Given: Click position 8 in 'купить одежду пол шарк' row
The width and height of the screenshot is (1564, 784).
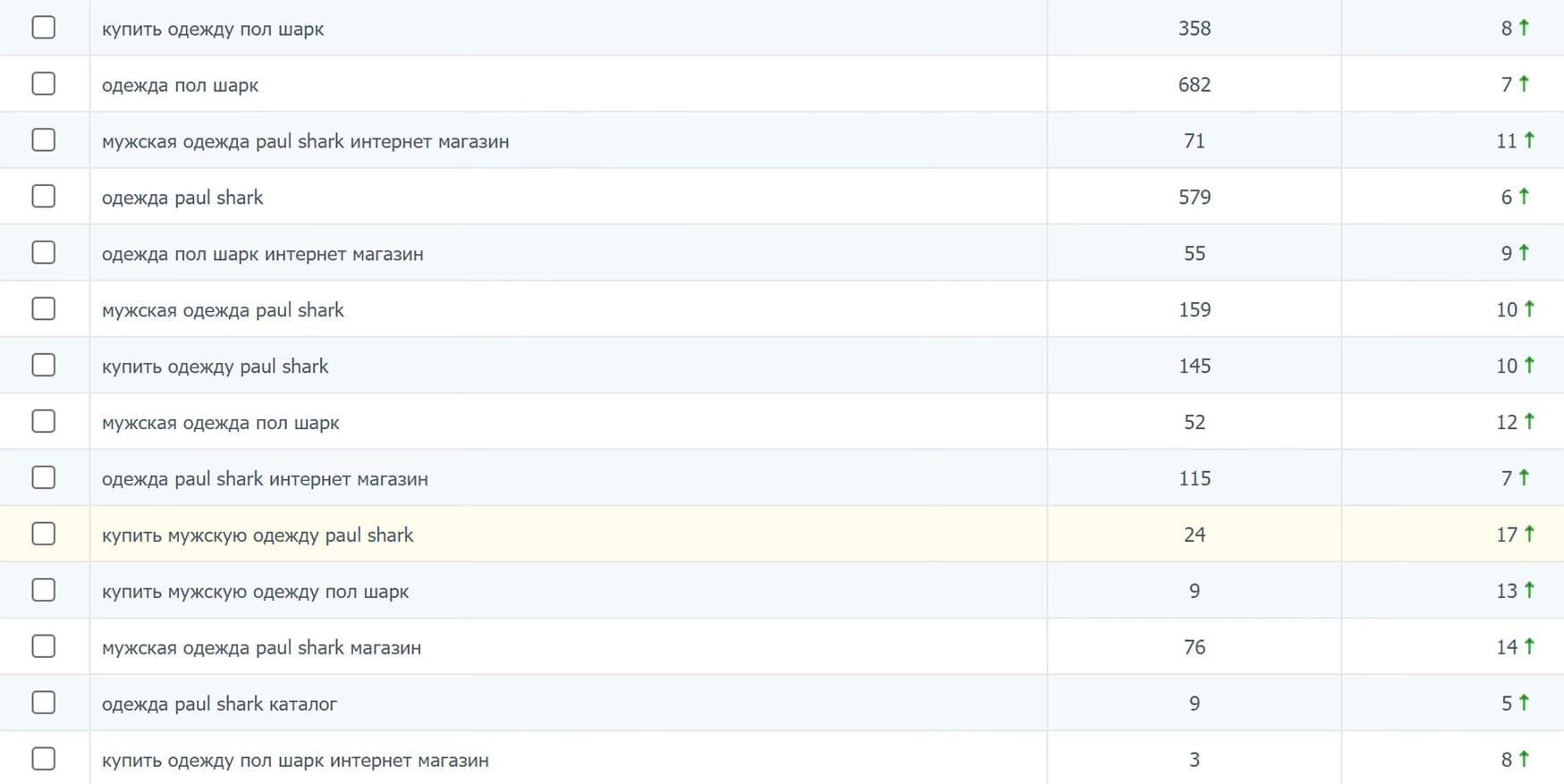Looking at the screenshot, I should pos(1506,29).
